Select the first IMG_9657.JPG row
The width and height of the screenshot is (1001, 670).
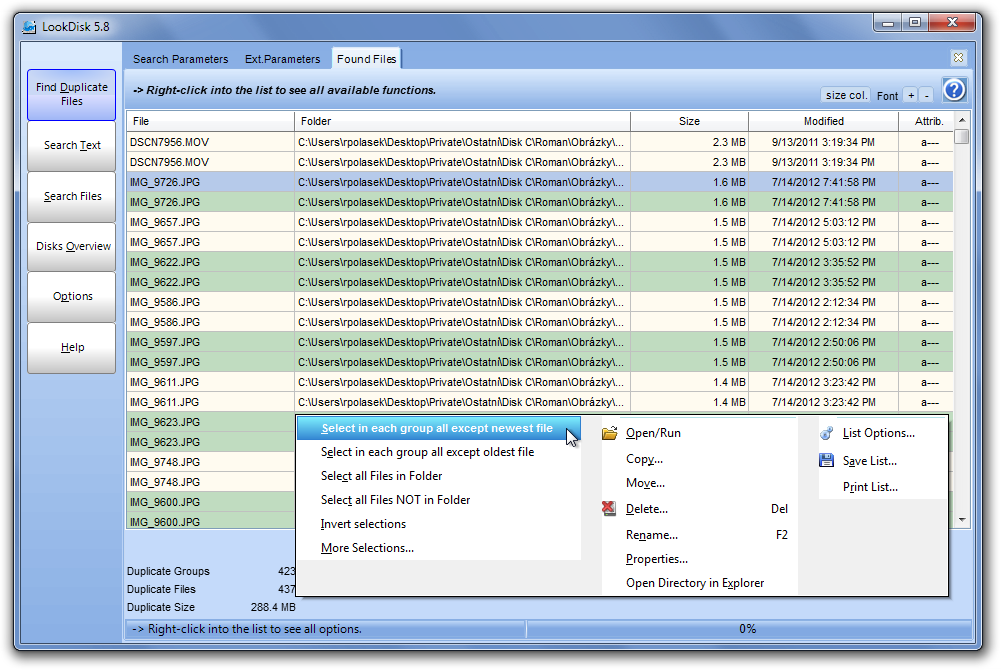pos(539,222)
